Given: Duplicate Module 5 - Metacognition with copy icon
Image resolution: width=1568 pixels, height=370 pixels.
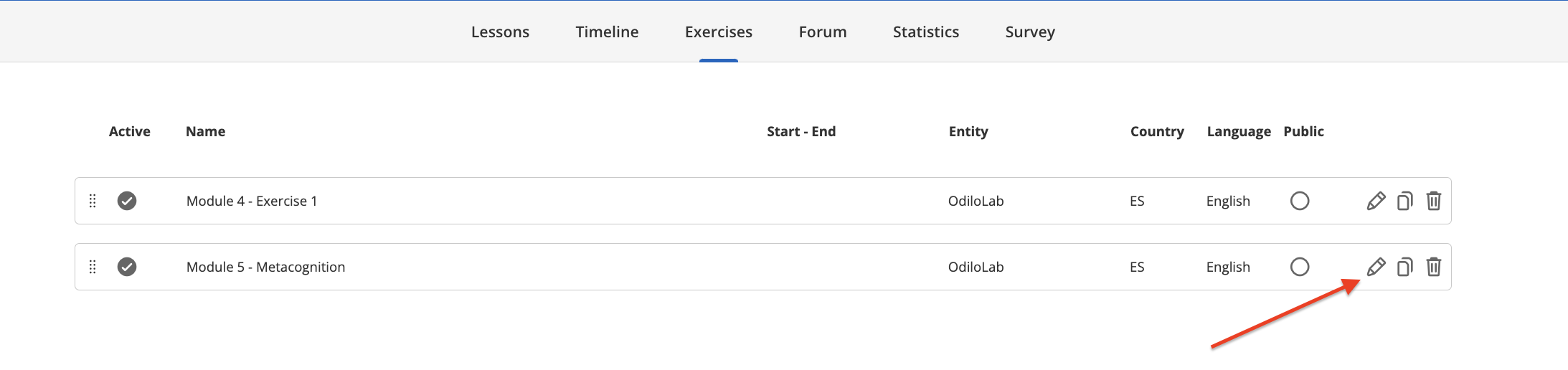Looking at the screenshot, I should tap(1404, 267).
